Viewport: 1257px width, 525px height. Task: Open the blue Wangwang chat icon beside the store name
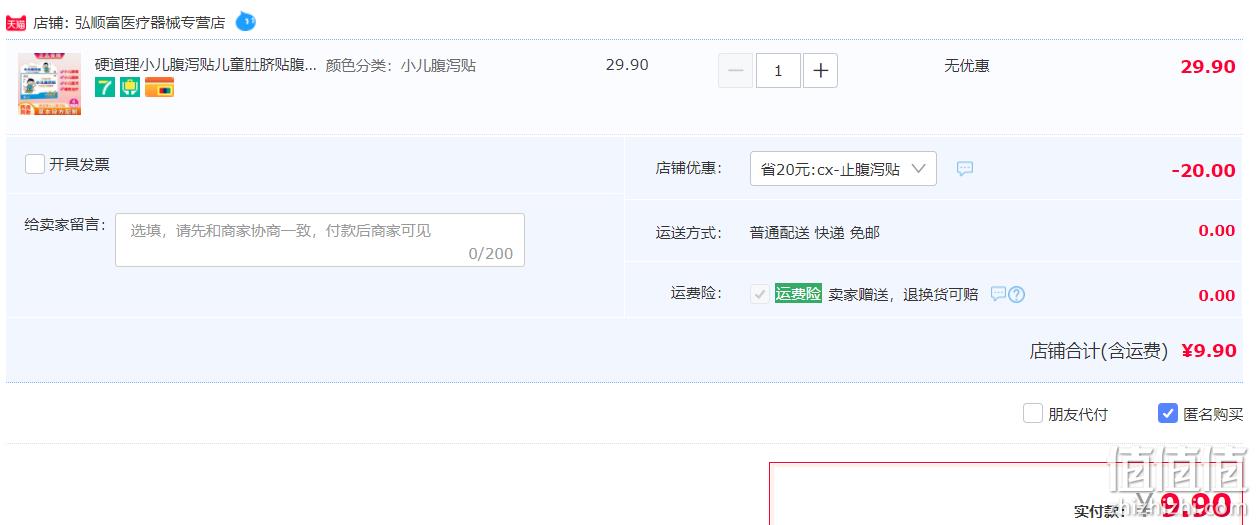(x=246, y=21)
